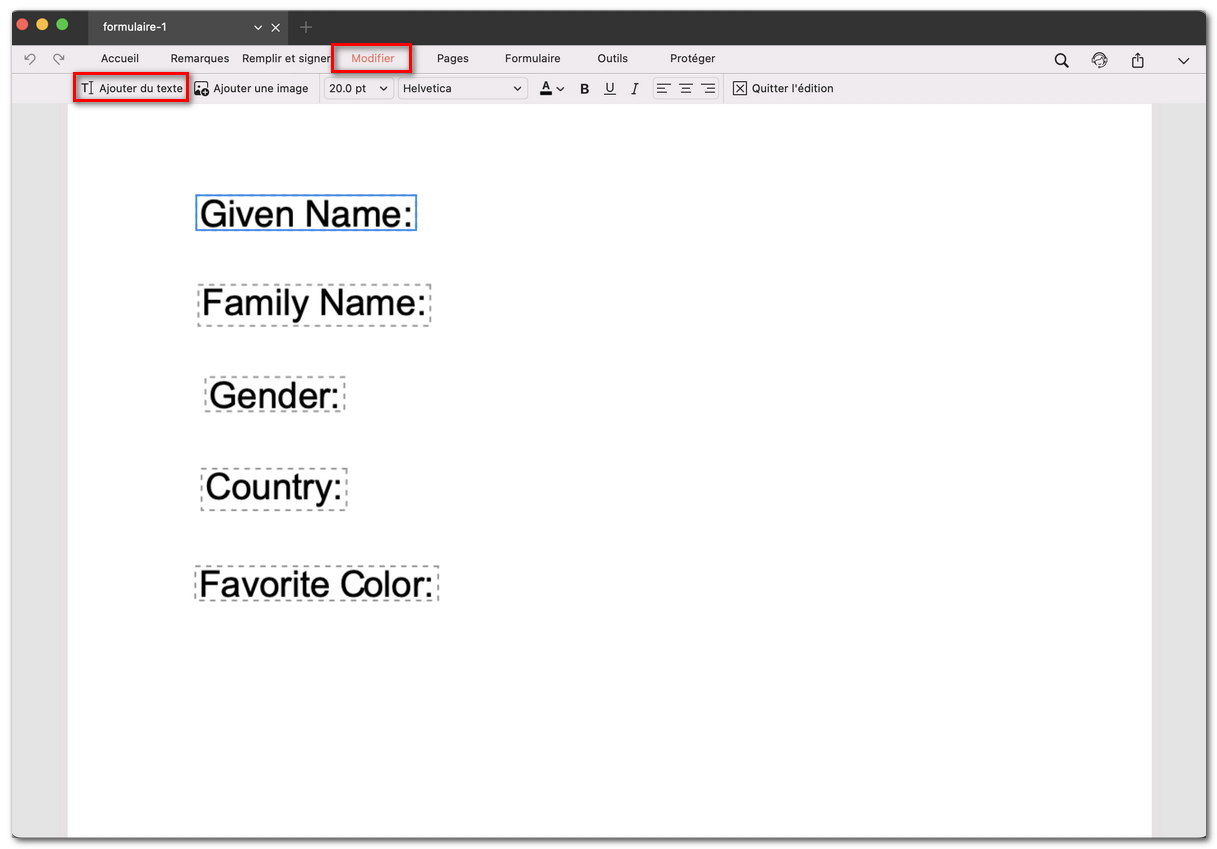
Task: Open the Remplir et signer tab
Action: [x=286, y=59]
